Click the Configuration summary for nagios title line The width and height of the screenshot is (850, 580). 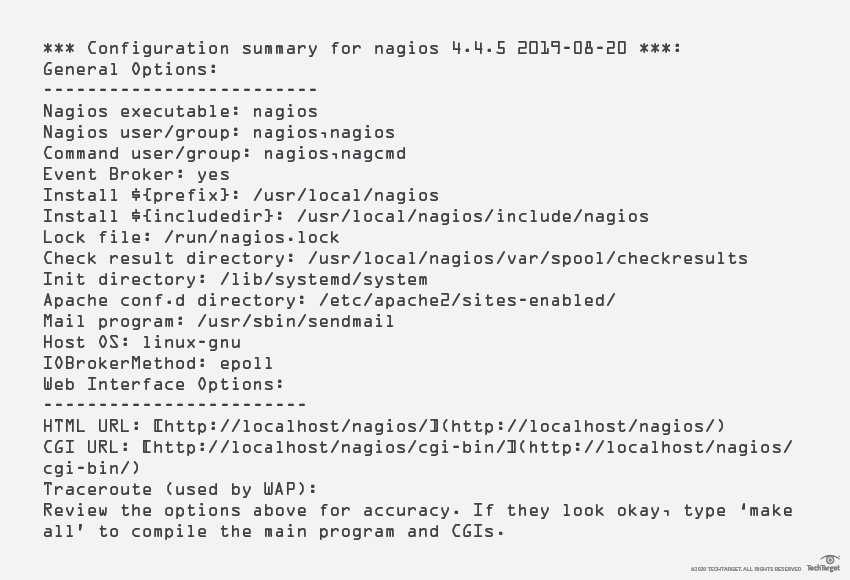362,48
